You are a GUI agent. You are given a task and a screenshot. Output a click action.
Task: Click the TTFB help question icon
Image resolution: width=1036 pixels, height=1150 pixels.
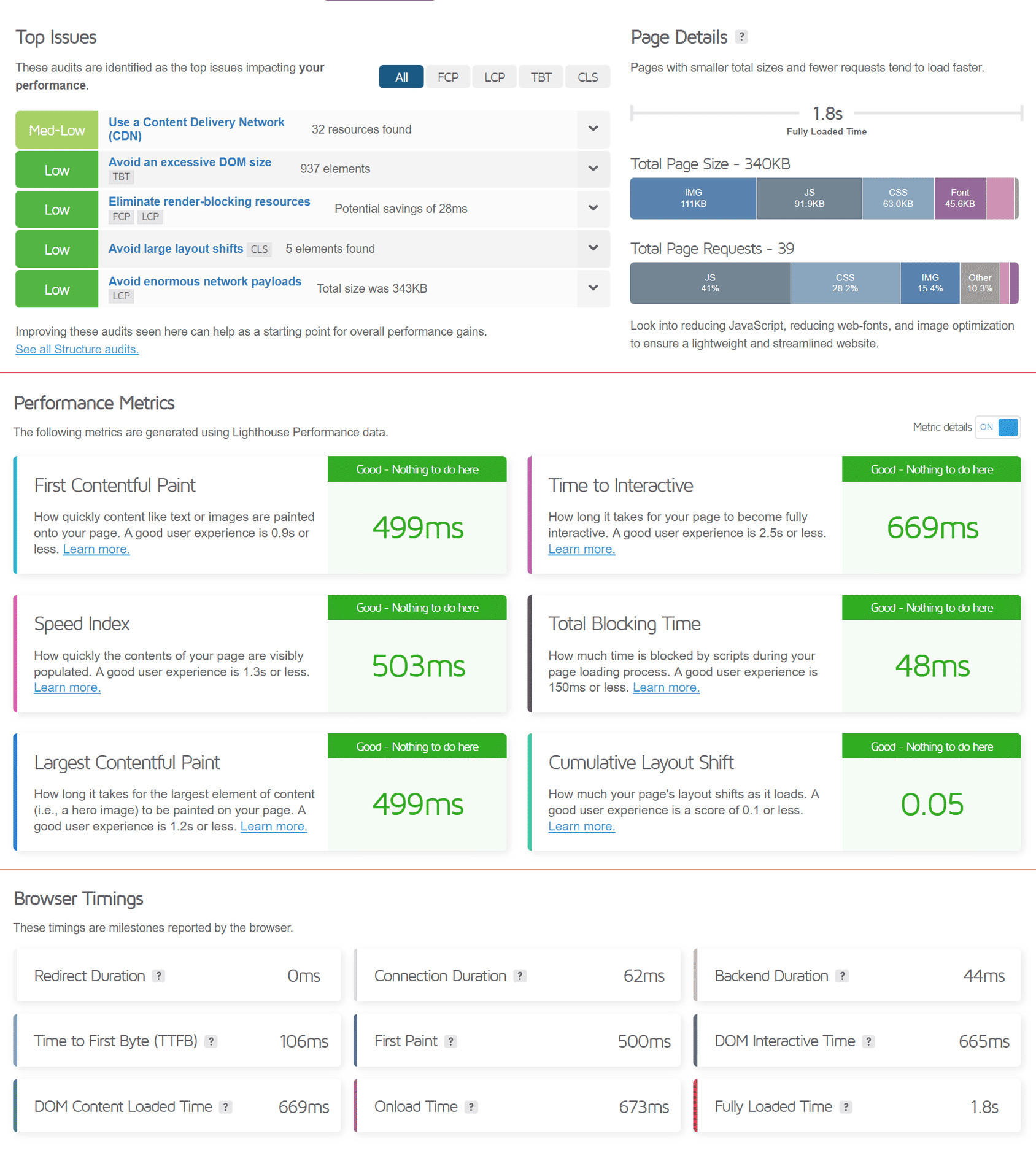(x=211, y=1041)
